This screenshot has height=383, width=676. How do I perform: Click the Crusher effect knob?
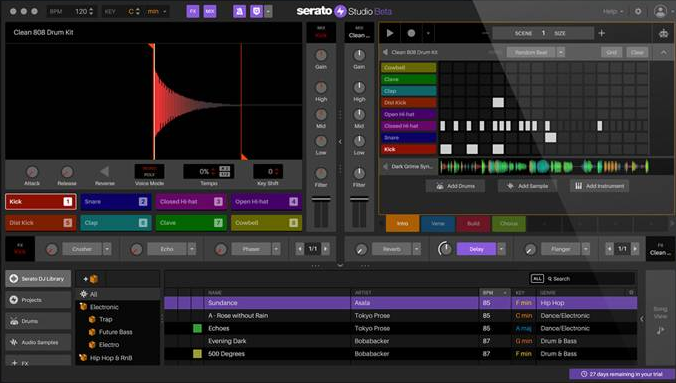51,249
